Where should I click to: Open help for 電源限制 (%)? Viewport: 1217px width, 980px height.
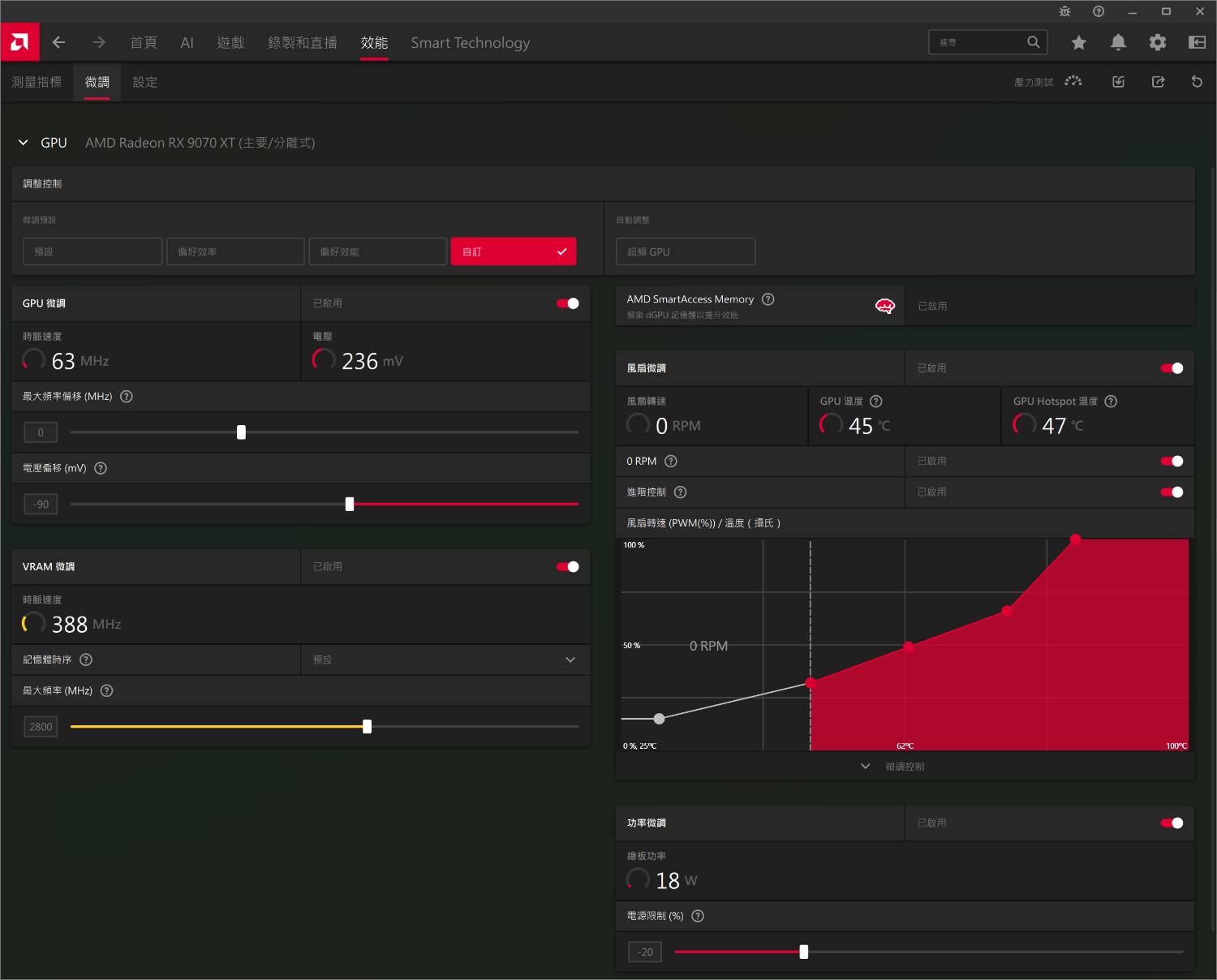(698, 917)
